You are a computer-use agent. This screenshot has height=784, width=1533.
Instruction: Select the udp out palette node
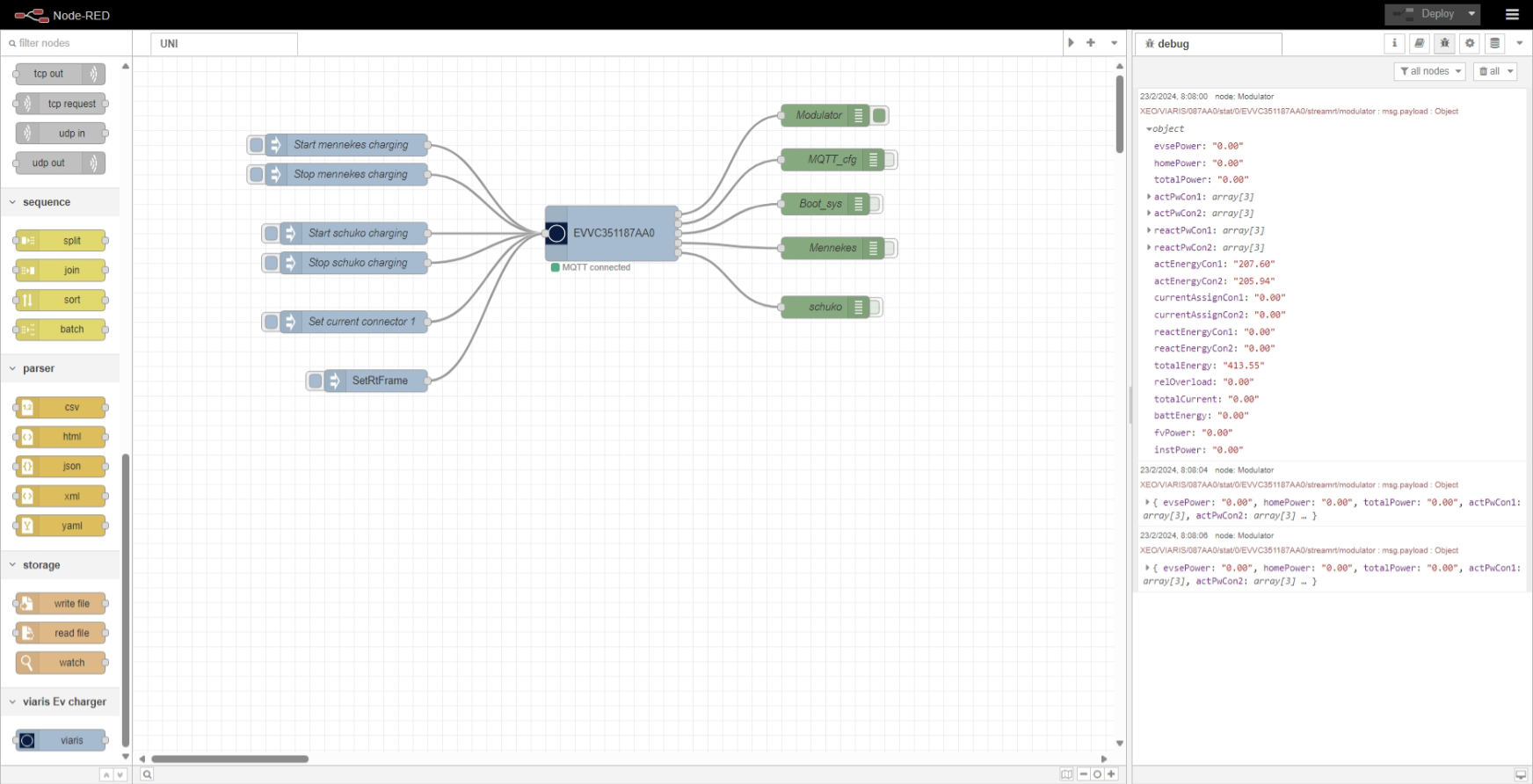tap(60, 163)
